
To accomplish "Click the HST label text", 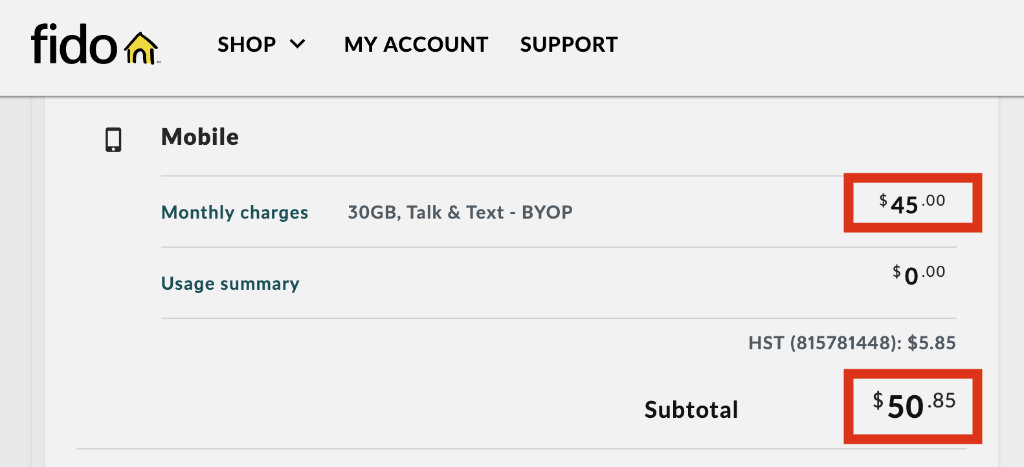I will click(x=766, y=343).
